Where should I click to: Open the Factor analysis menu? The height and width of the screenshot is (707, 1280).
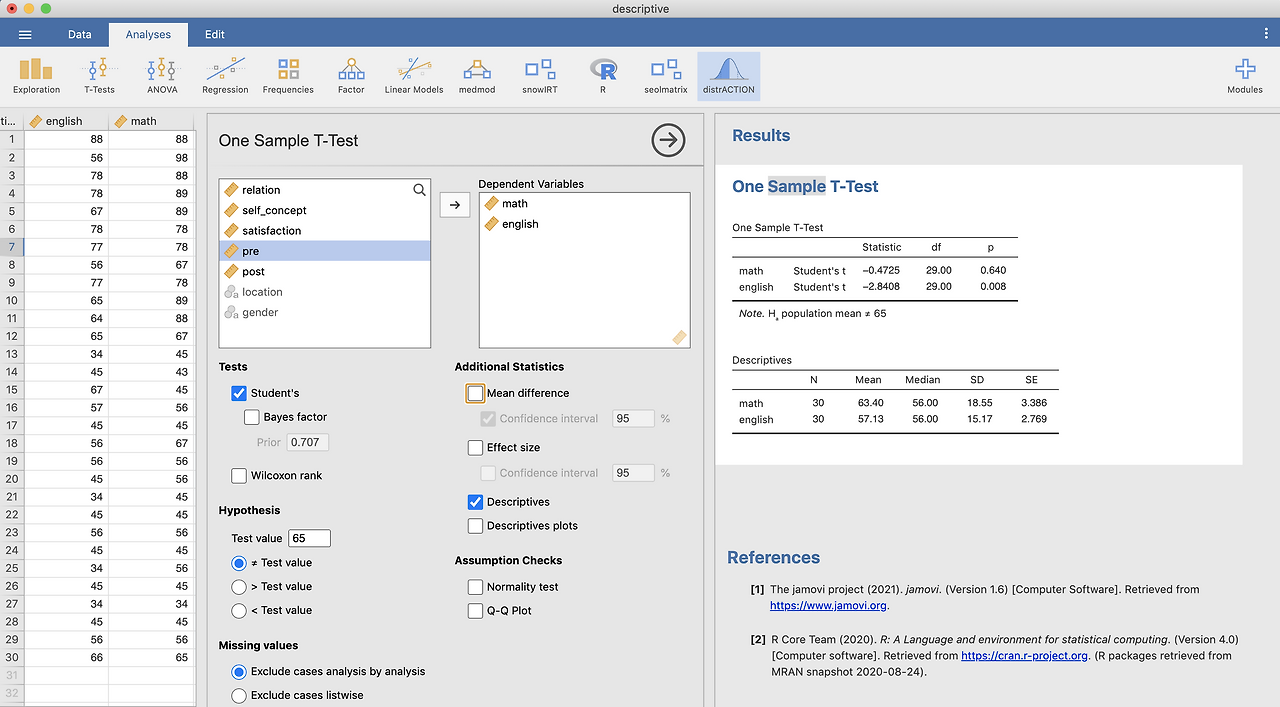pyautogui.click(x=351, y=76)
